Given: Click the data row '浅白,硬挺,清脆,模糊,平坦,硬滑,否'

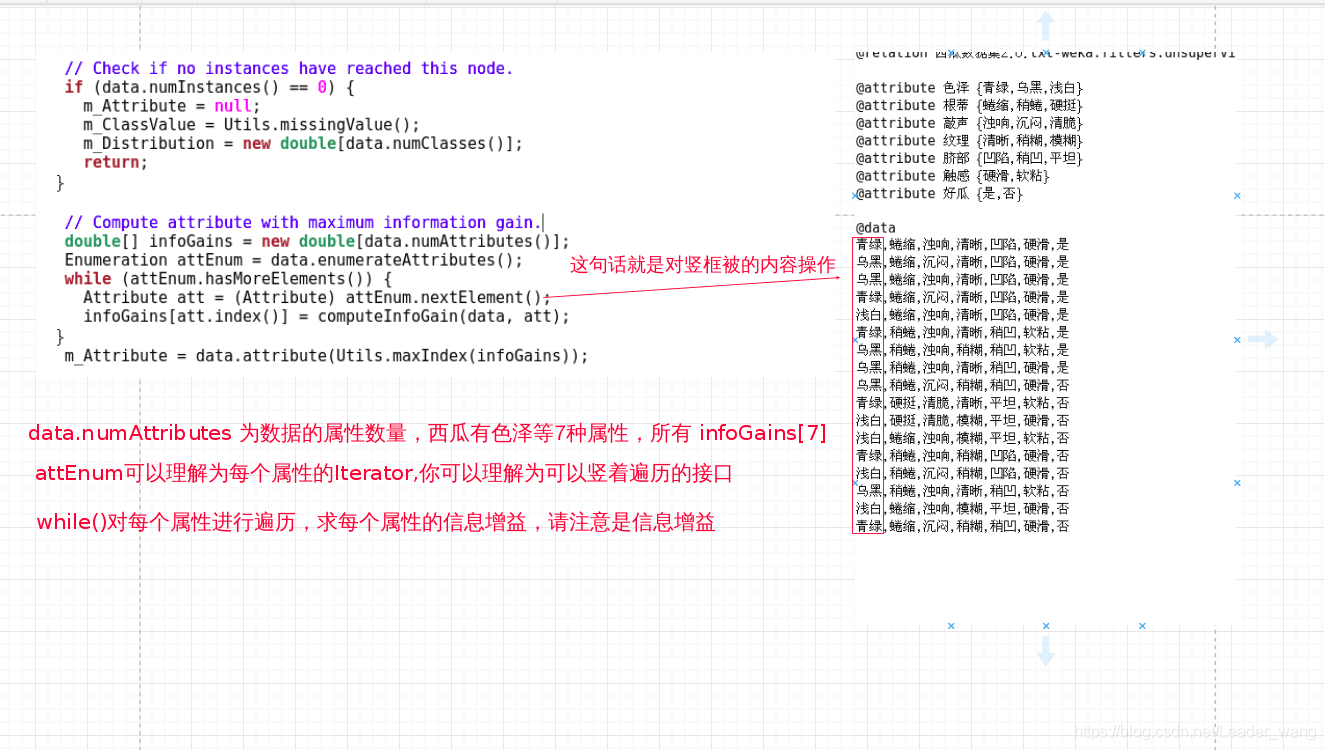Looking at the screenshot, I should pos(962,420).
